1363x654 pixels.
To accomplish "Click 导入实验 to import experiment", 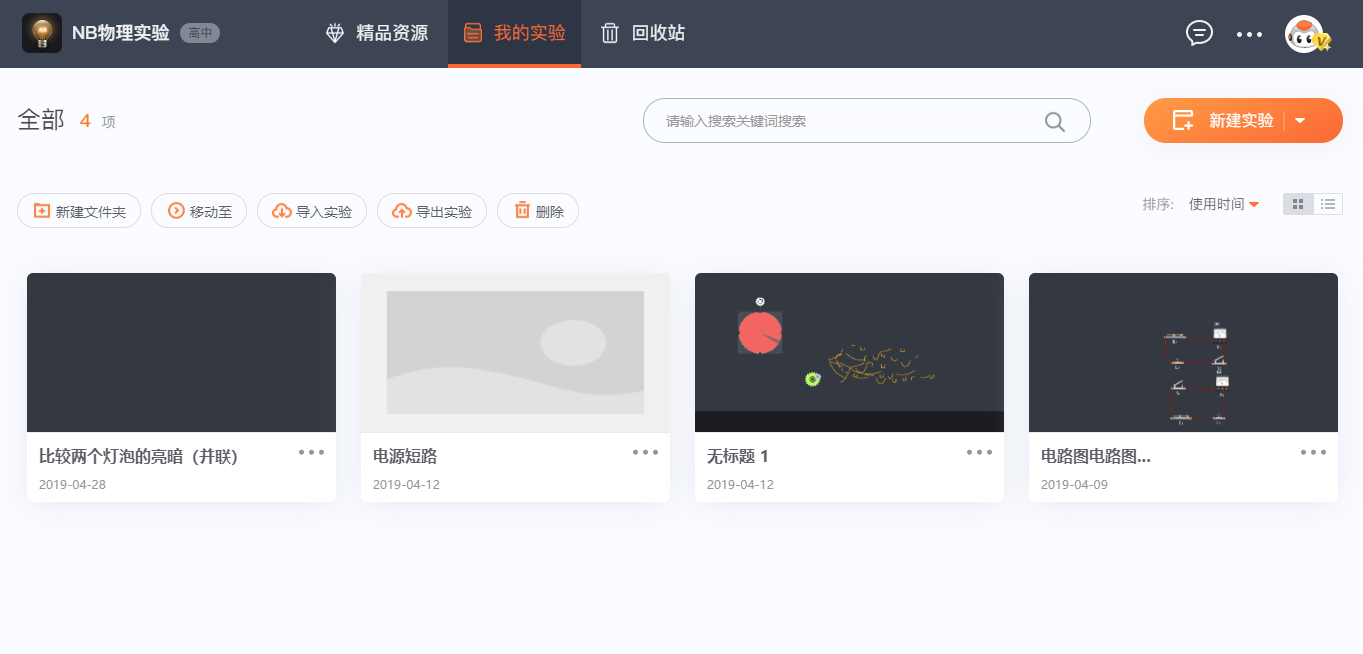I will point(312,211).
